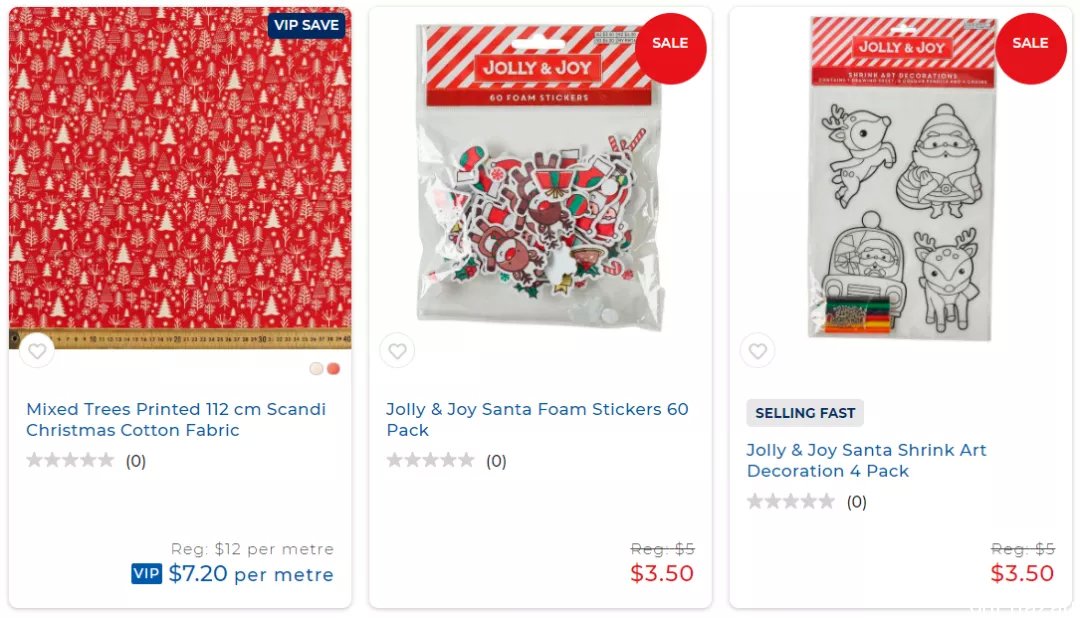This screenshot has width=1080, height=618.
Task: View the shrink art decorations product image
Action: point(901,178)
